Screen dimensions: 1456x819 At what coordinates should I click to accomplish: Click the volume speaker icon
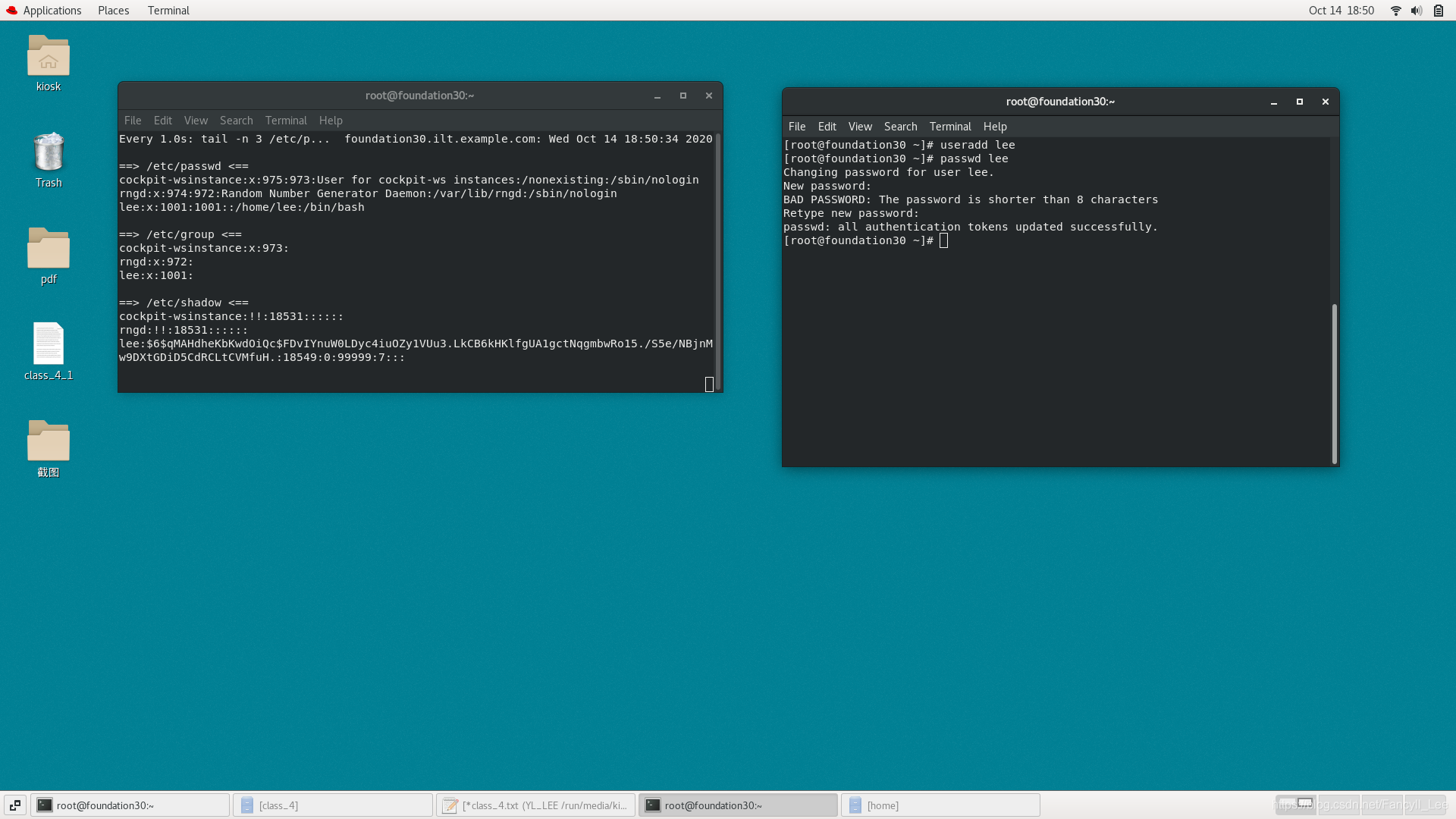[1416, 11]
